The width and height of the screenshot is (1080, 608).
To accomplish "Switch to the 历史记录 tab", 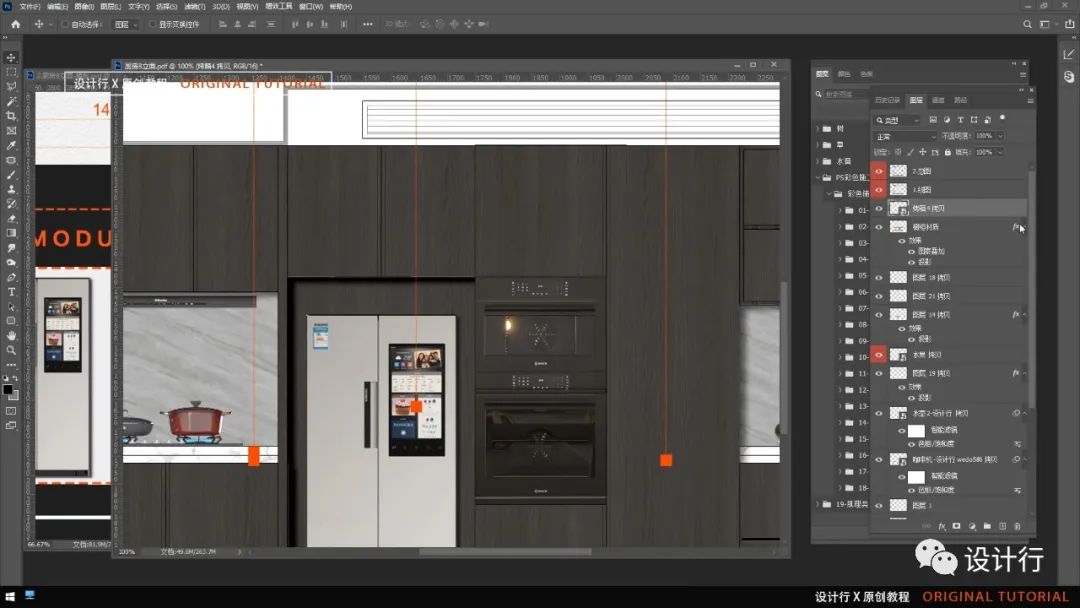I will 887,101.
